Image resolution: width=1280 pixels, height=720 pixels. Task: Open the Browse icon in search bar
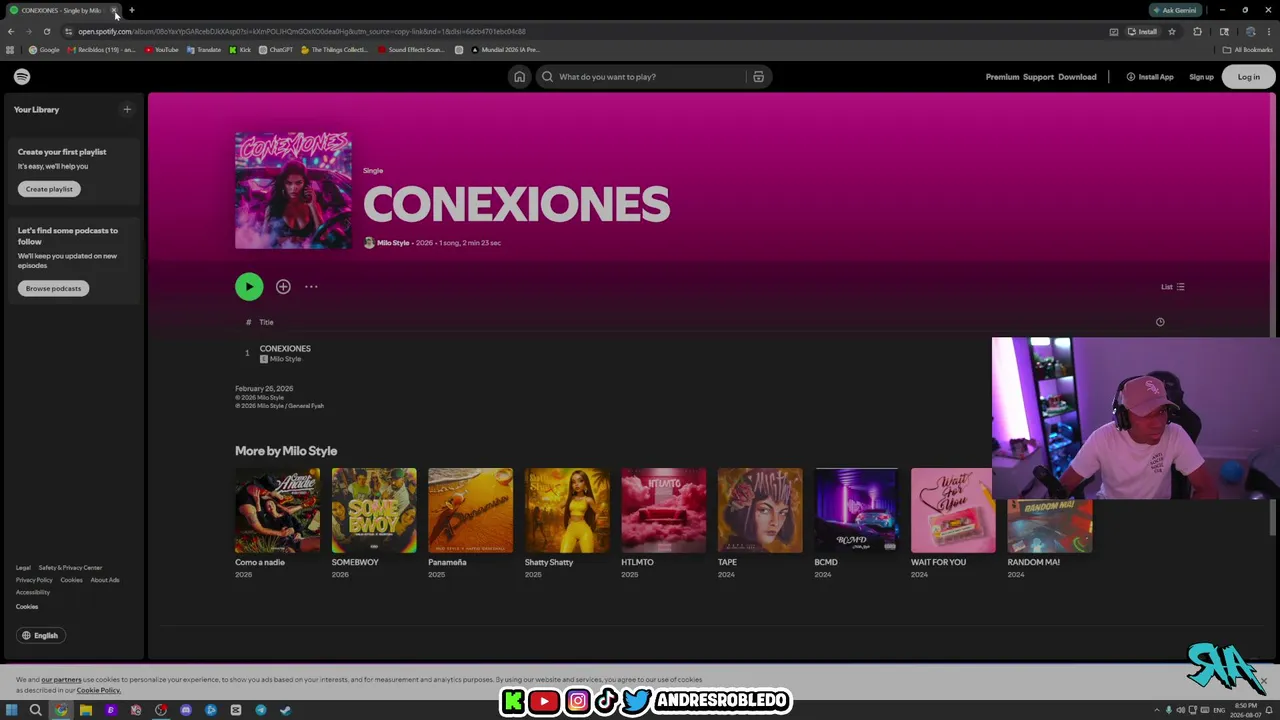click(758, 77)
